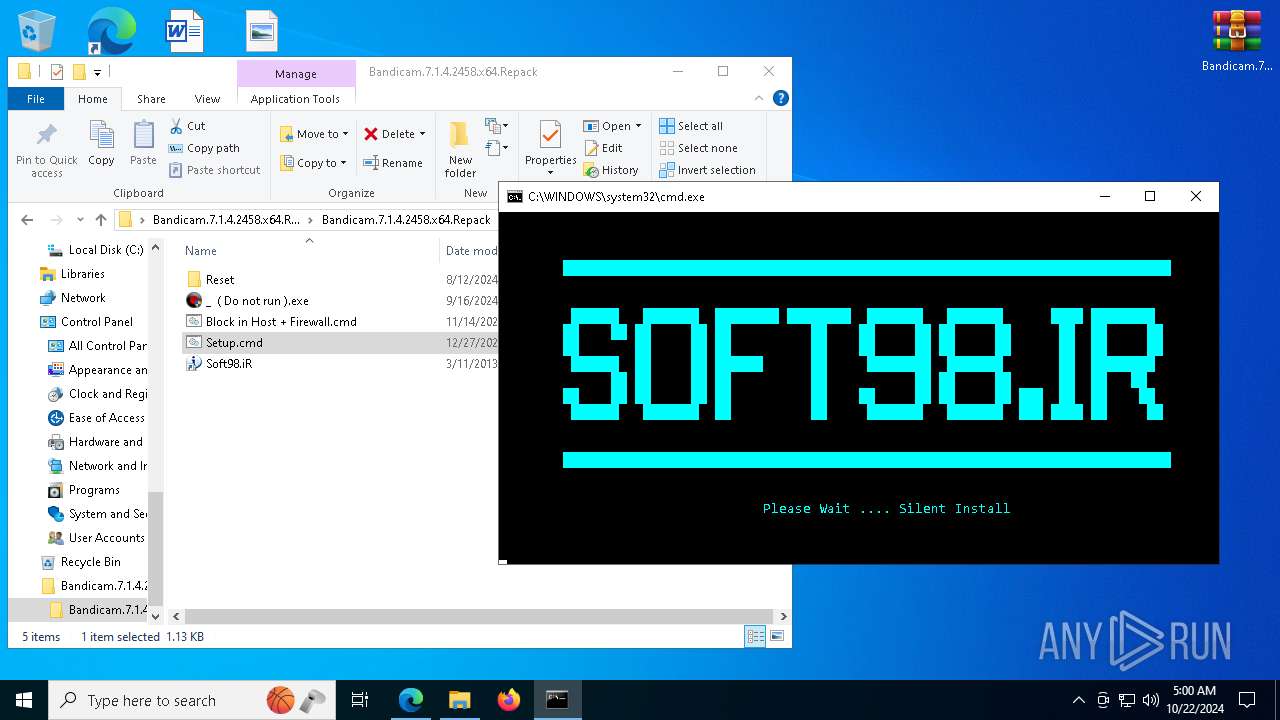Click Invert selection

707,170
